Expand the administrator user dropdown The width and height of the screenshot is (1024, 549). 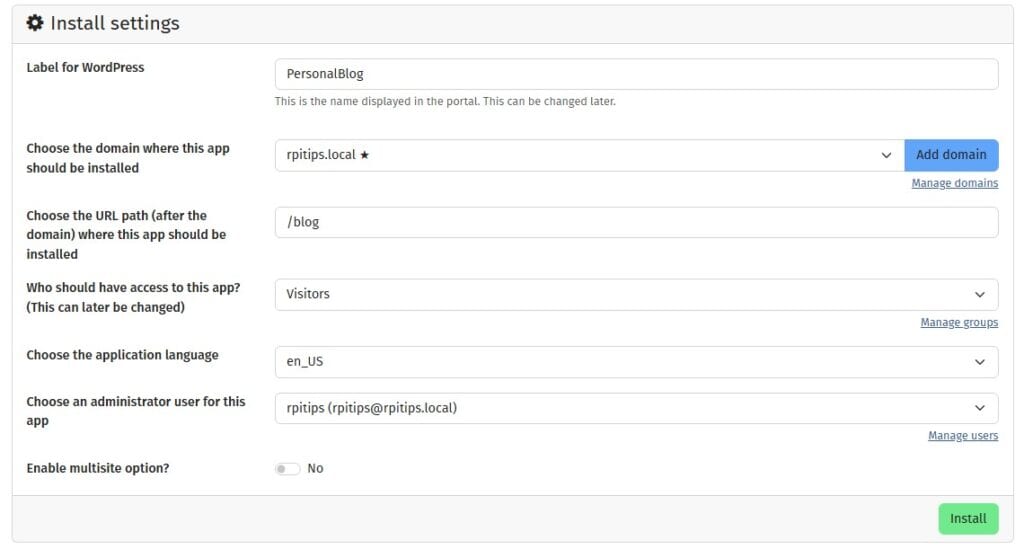tap(636, 408)
